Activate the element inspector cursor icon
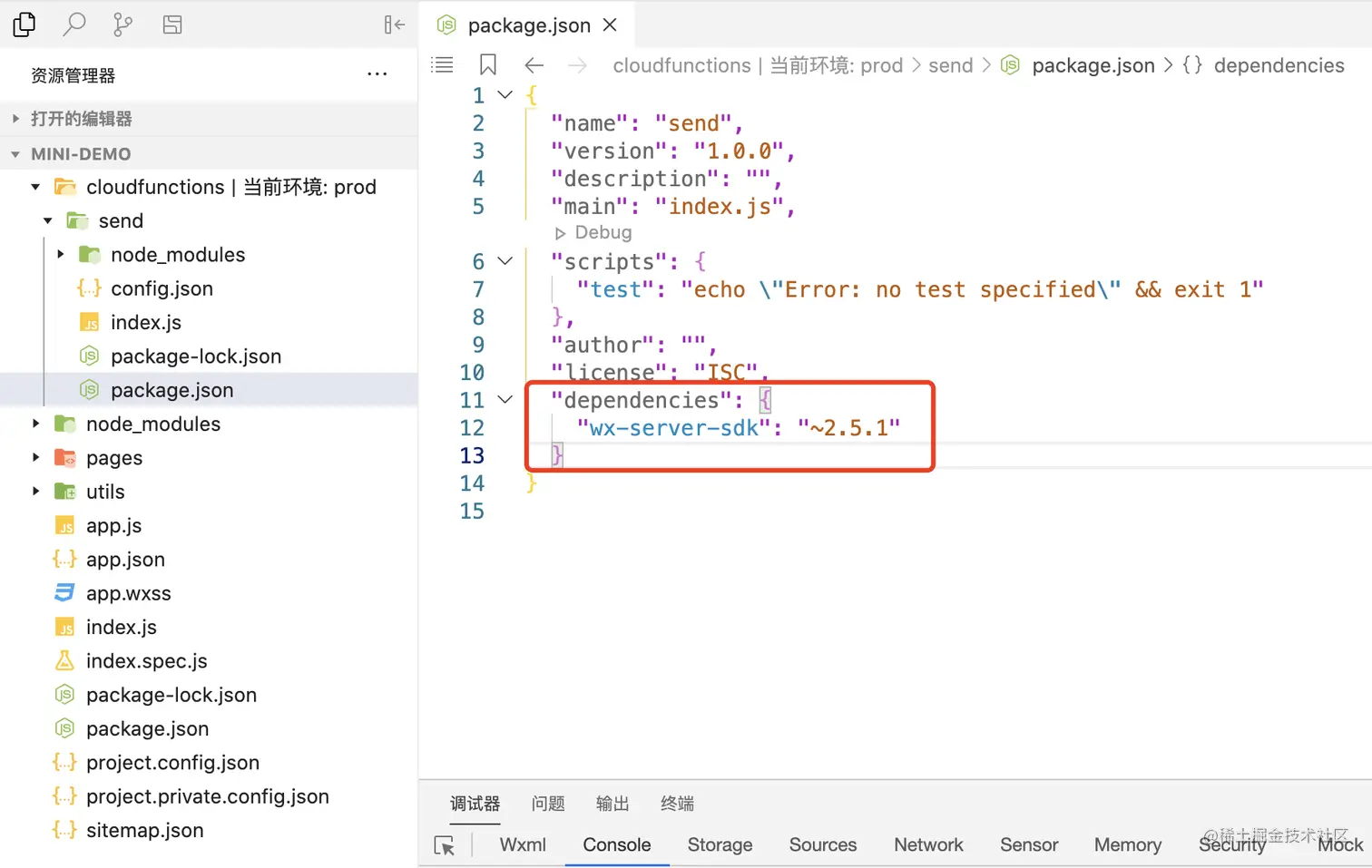The image size is (1372, 868). pos(445,845)
